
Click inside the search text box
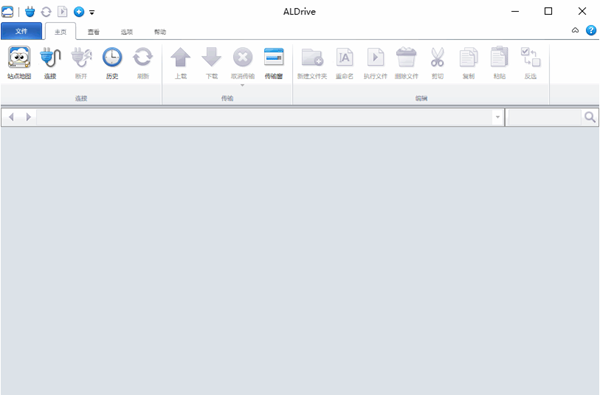tap(545, 117)
